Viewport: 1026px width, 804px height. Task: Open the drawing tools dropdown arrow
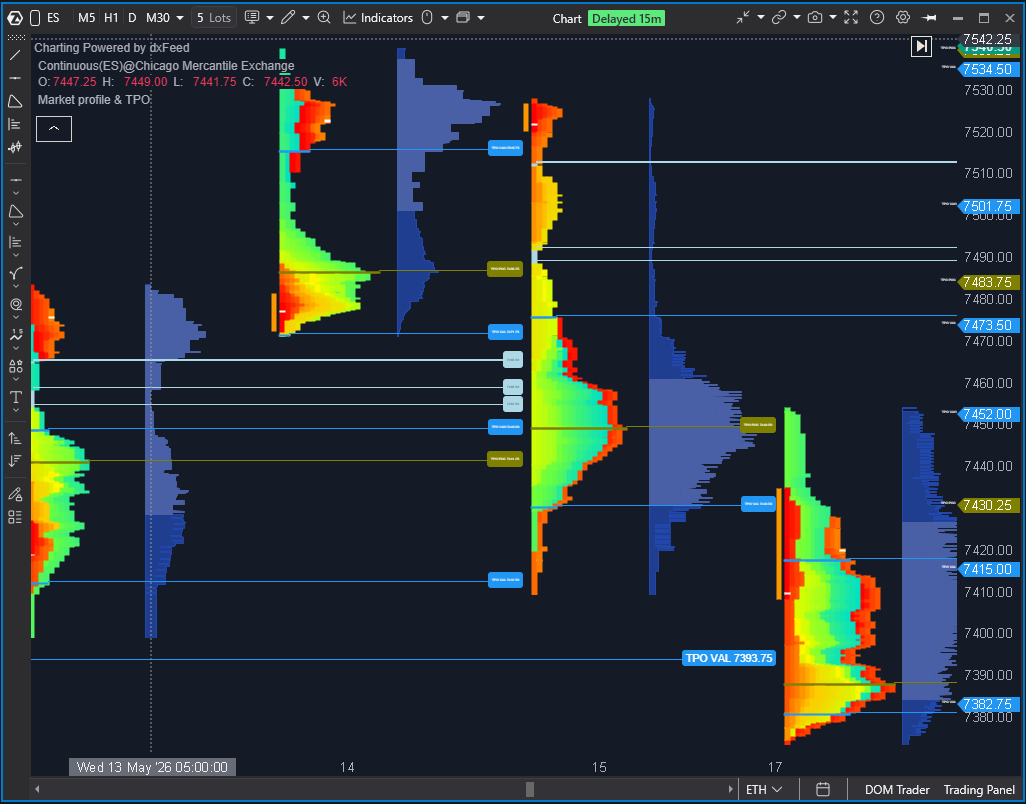pos(306,18)
